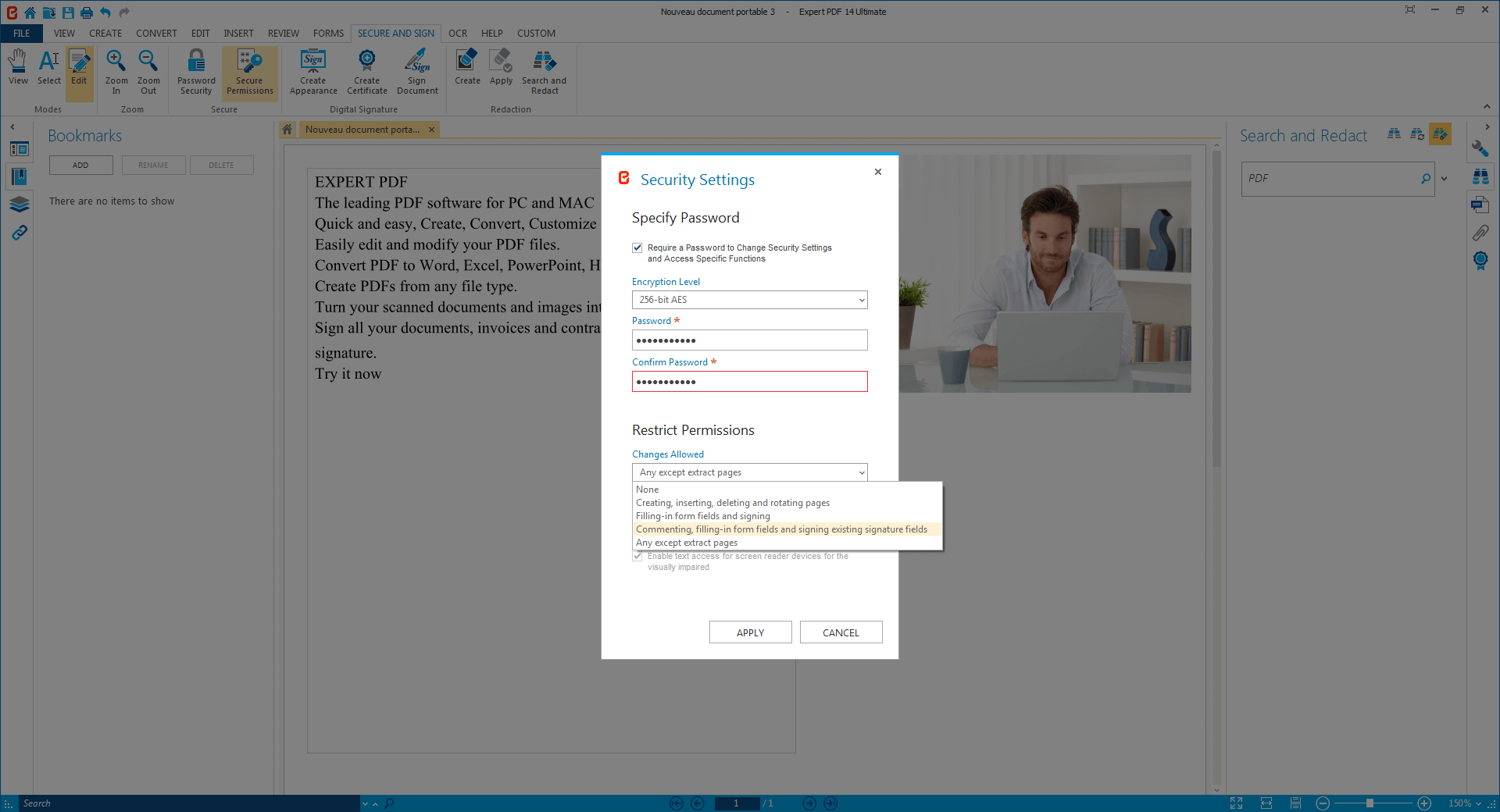The height and width of the screenshot is (812, 1500).
Task: Click the Zoom Out tool
Action: (x=148, y=72)
